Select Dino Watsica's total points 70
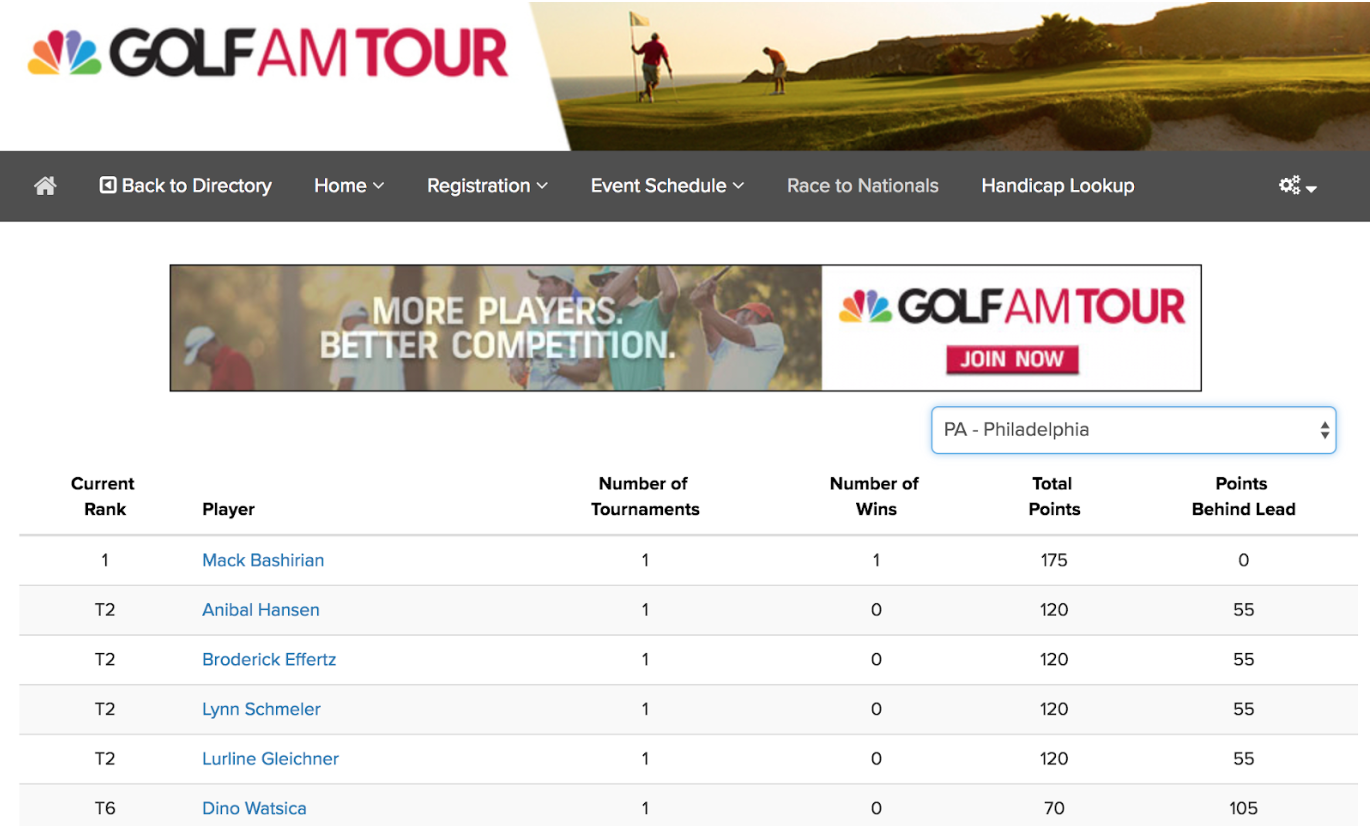The image size is (1372, 826). [x=1054, y=808]
